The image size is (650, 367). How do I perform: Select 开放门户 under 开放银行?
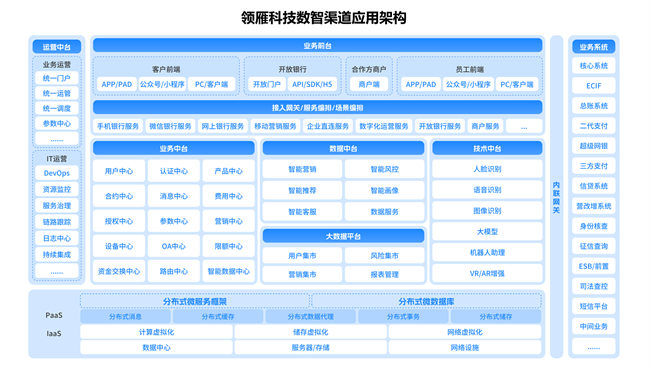pos(267,84)
